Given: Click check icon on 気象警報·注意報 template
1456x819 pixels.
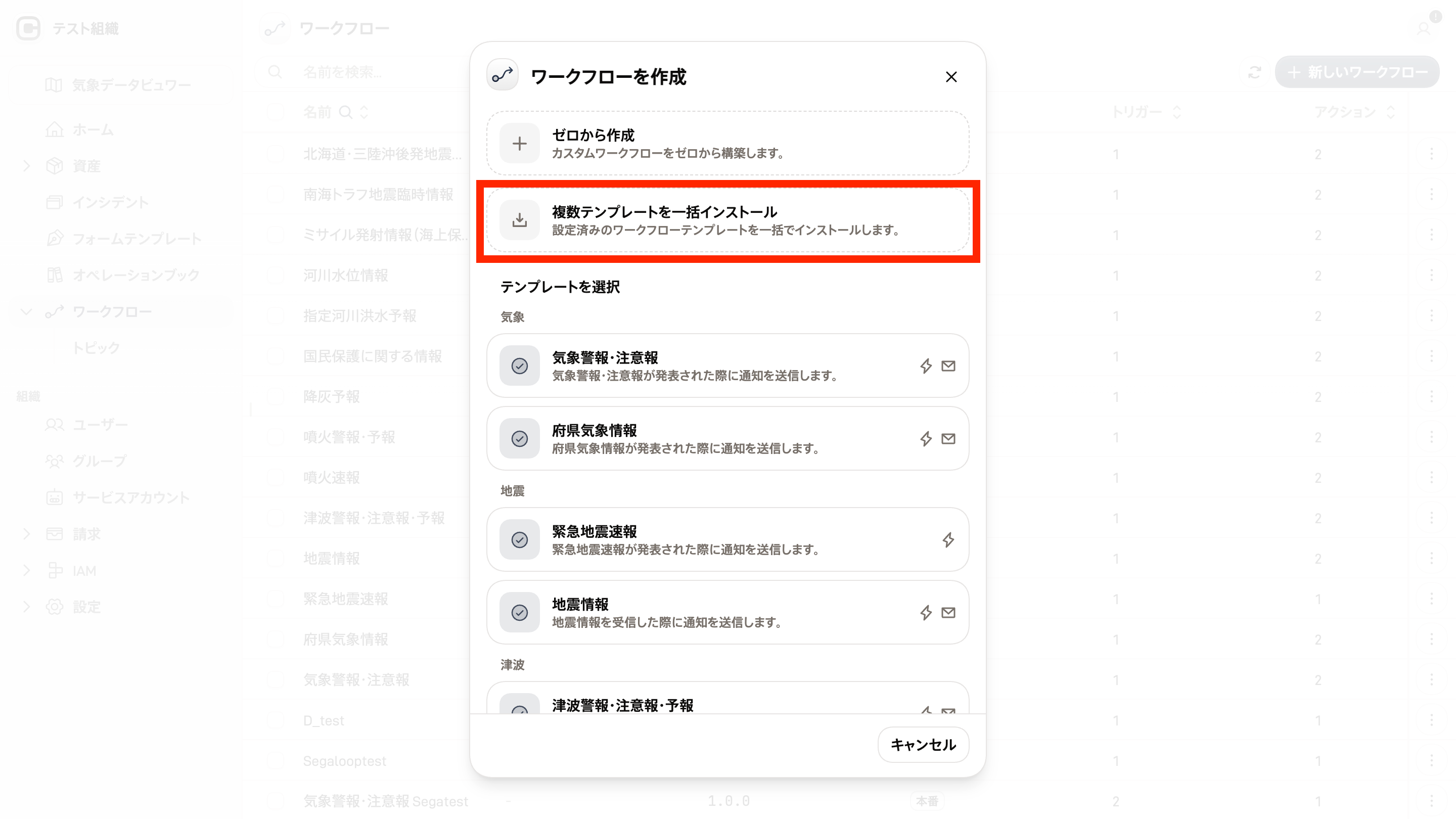Looking at the screenshot, I should 519,366.
